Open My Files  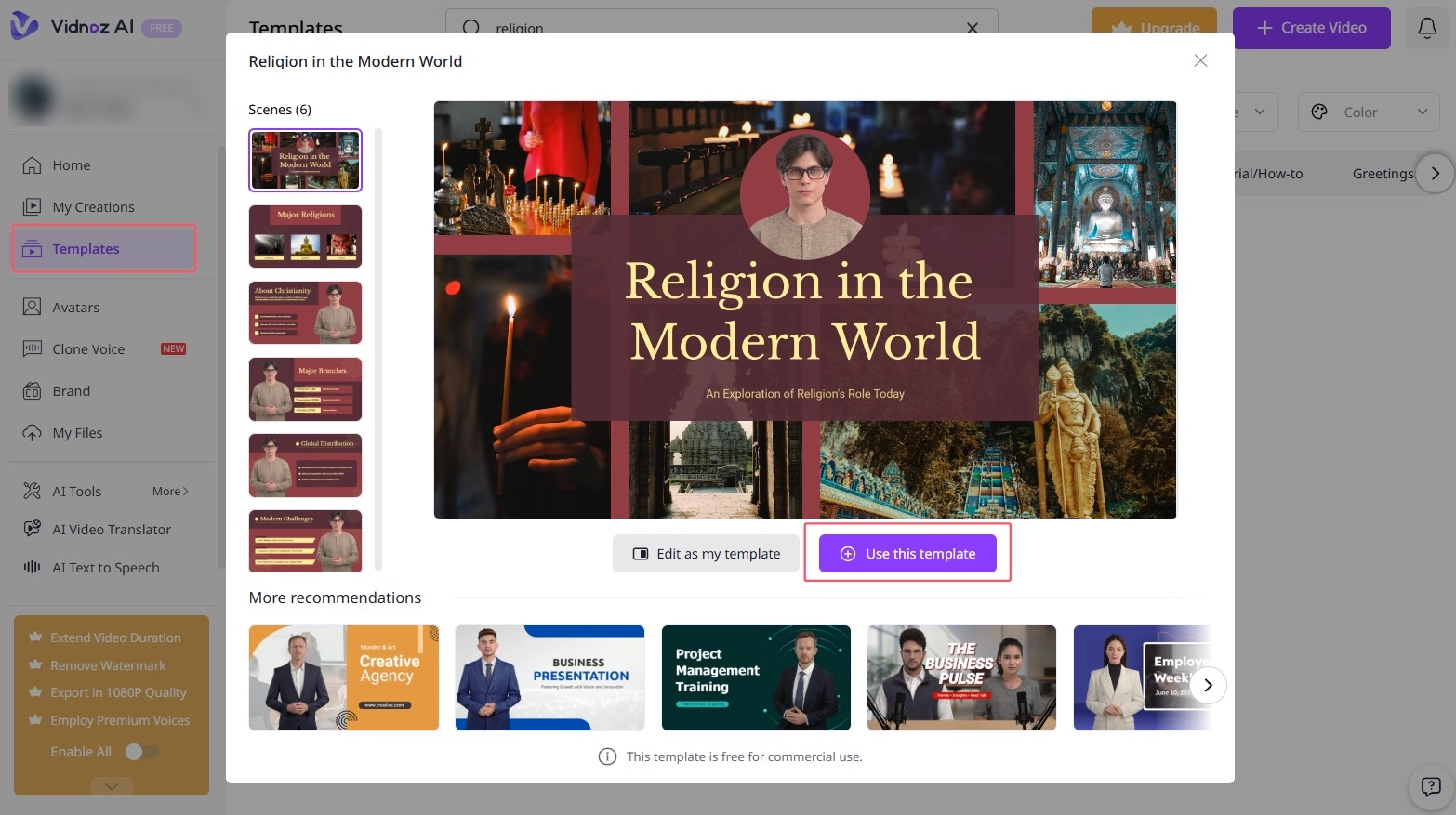[x=77, y=432]
